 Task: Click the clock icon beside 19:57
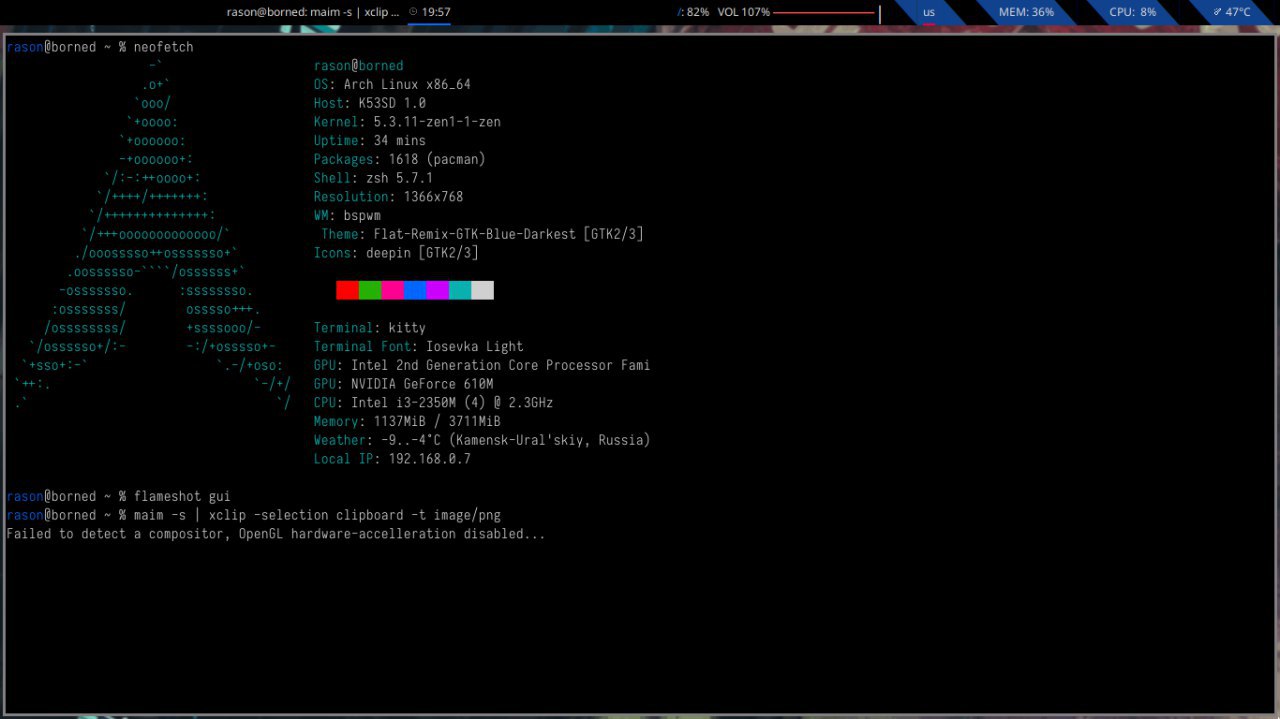tap(413, 12)
